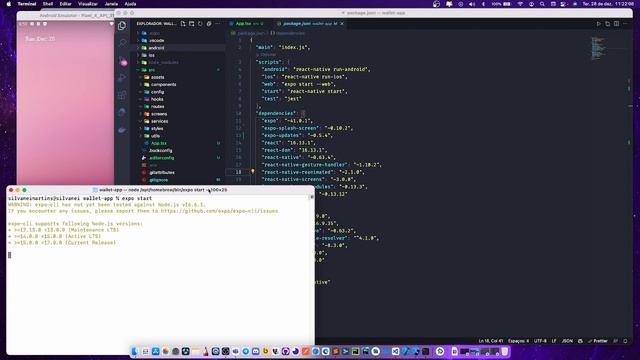Screen dimensions: 640x360
Task: Click Open Changes icon in editor title bar
Action: (607, 24)
